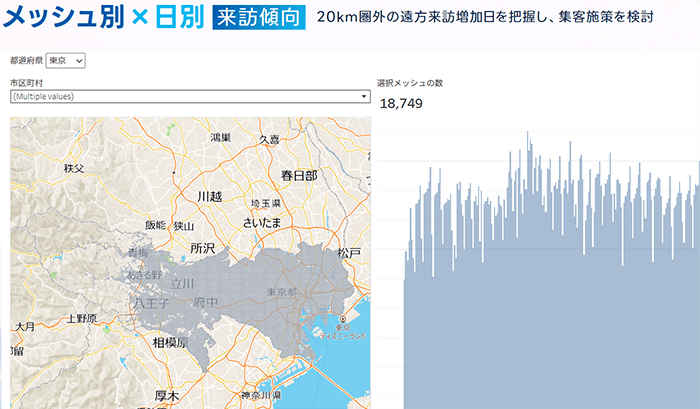Click 狭山 label on the map

(x=184, y=226)
